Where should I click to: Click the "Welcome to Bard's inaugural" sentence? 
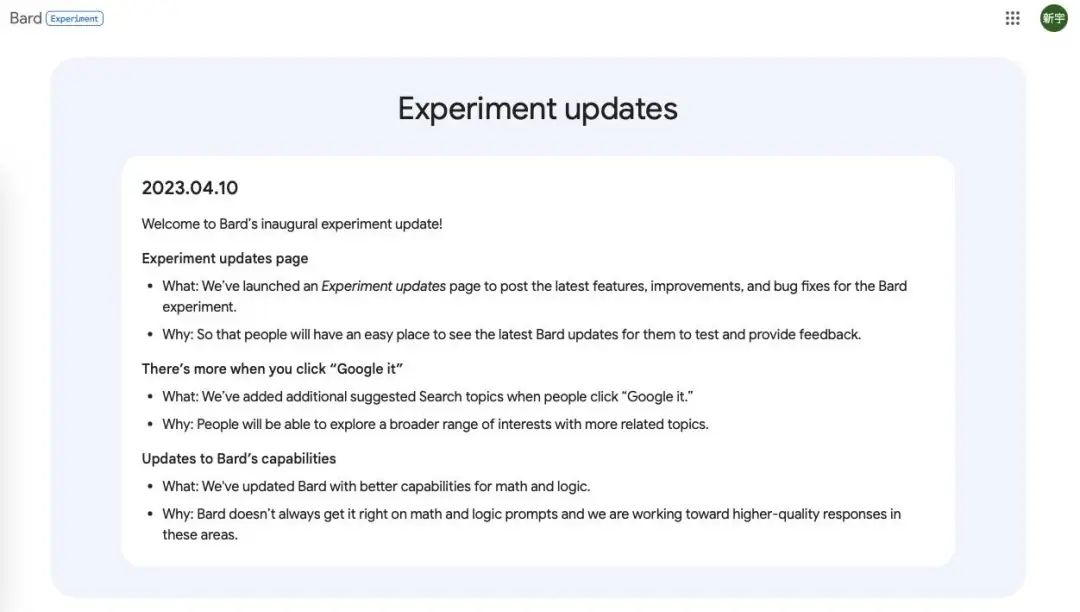tap(292, 224)
